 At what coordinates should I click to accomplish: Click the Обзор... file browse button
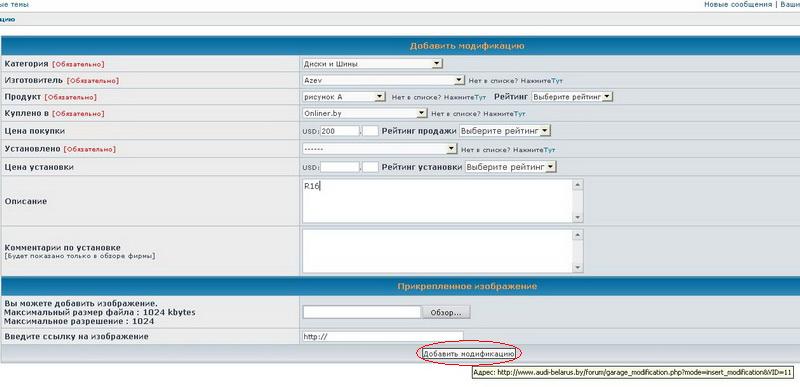tap(446, 312)
